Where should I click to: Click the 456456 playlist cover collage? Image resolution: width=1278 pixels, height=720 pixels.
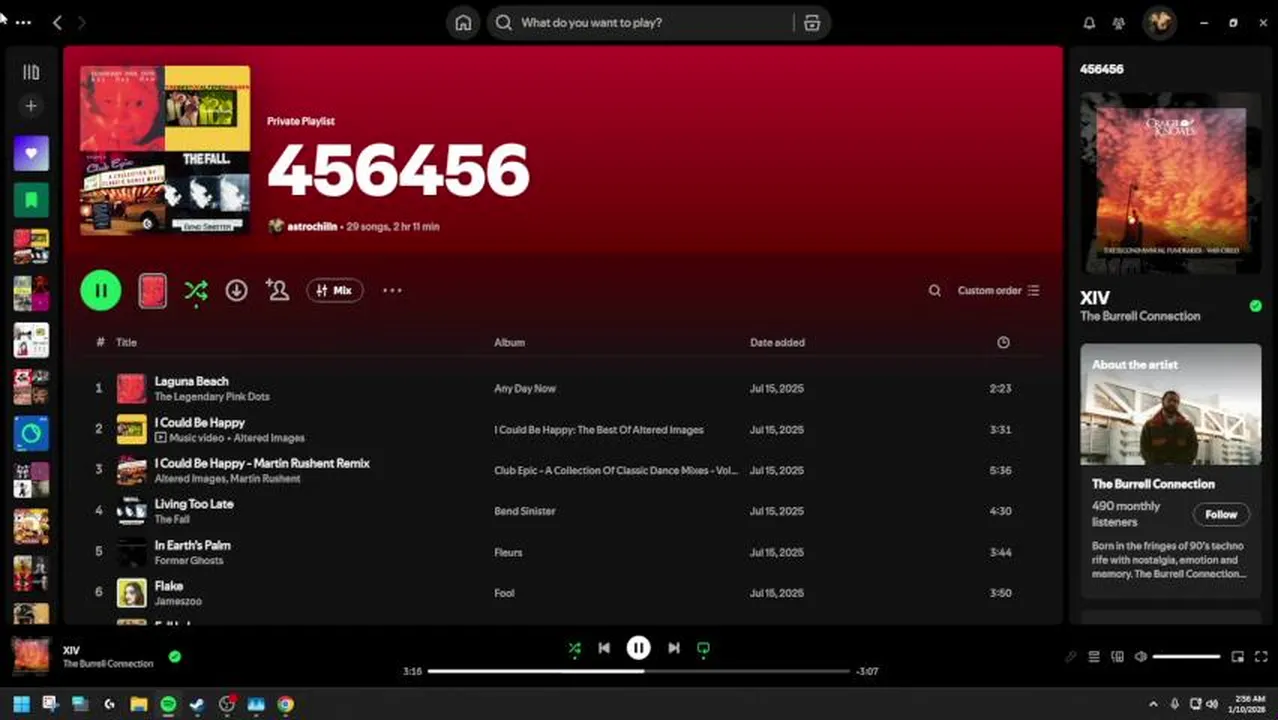[x=165, y=150]
